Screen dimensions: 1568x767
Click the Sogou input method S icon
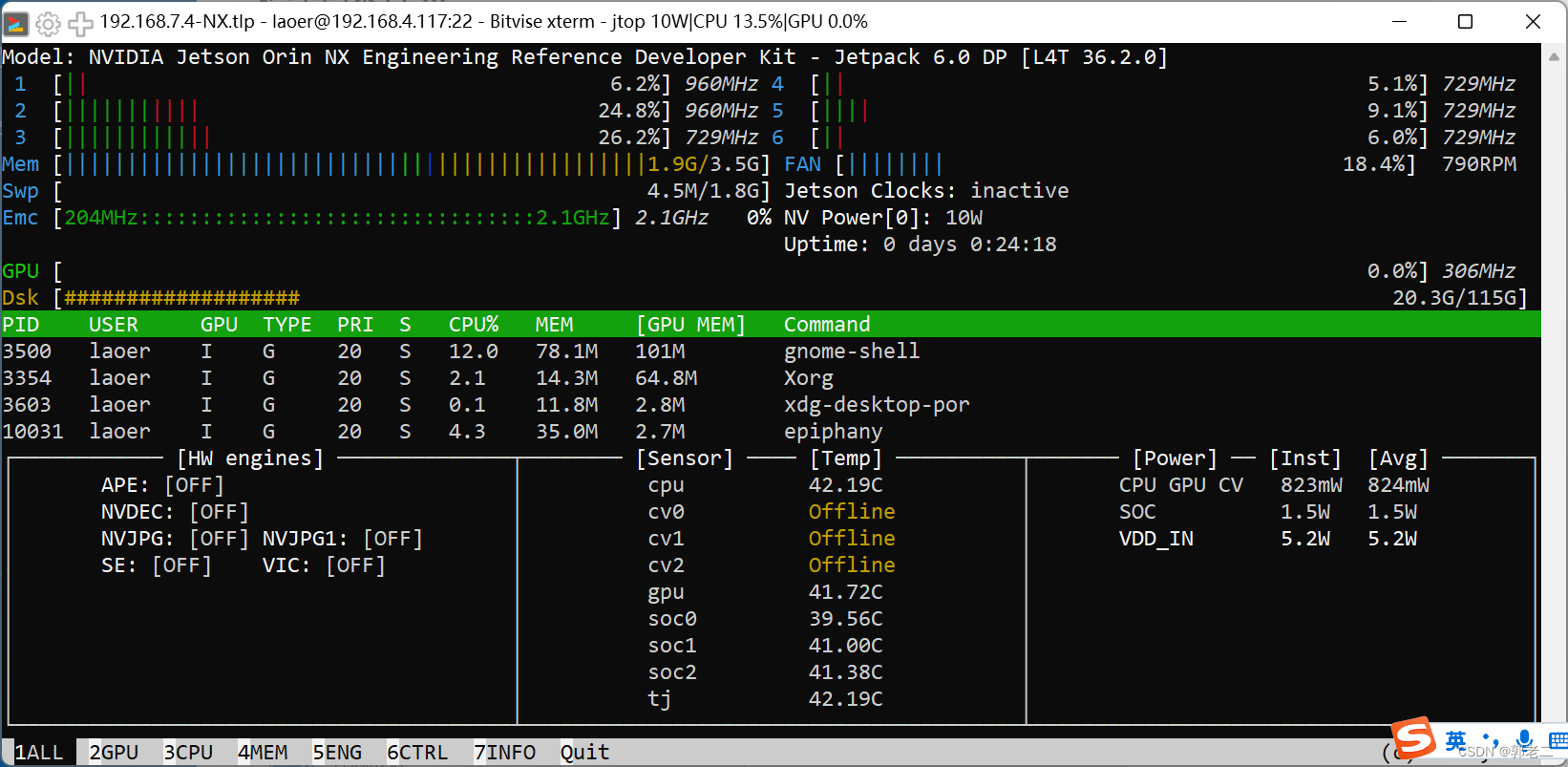click(x=1413, y=737)
